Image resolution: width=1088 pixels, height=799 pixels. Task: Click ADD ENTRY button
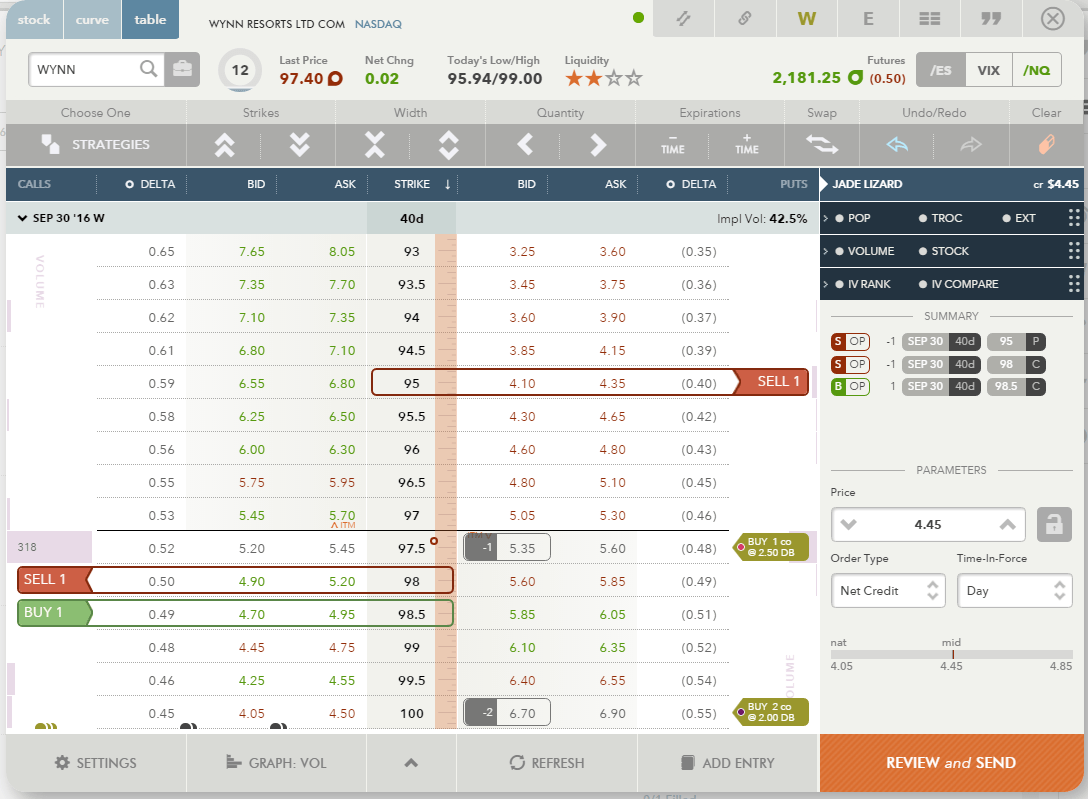[728, 763]
